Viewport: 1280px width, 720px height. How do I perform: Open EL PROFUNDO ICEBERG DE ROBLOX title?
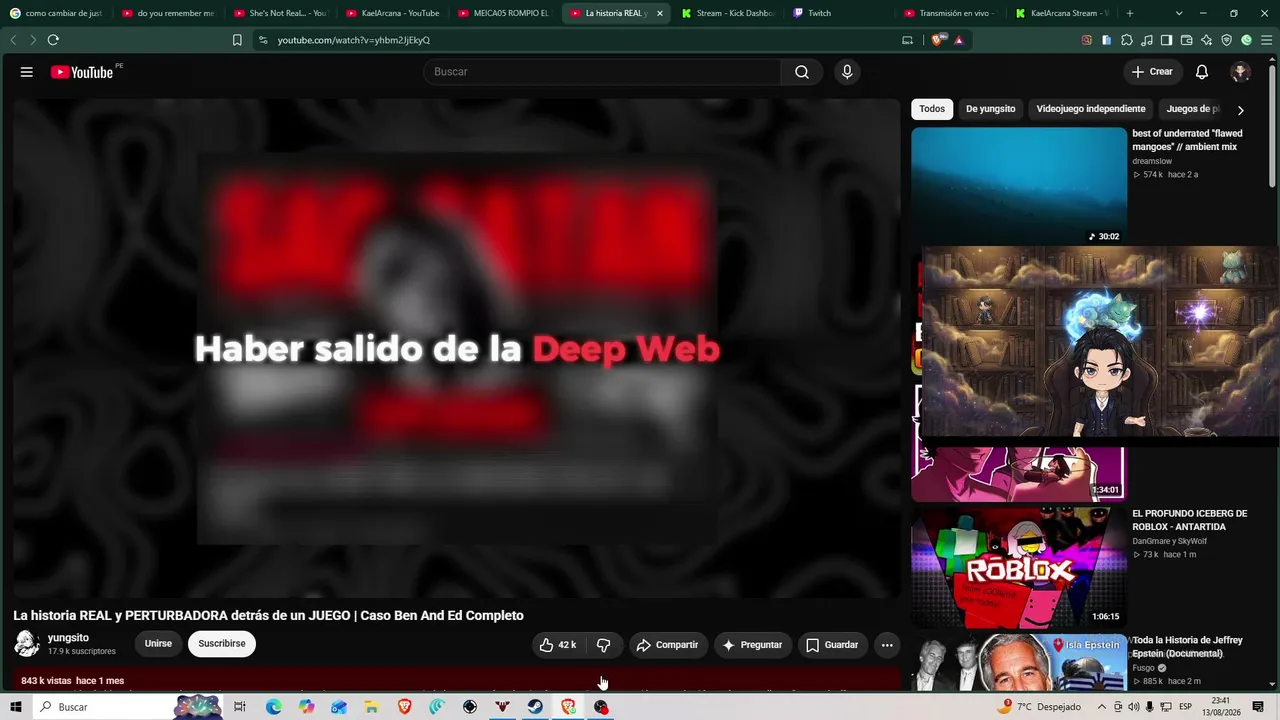(x=1190, y=520)
